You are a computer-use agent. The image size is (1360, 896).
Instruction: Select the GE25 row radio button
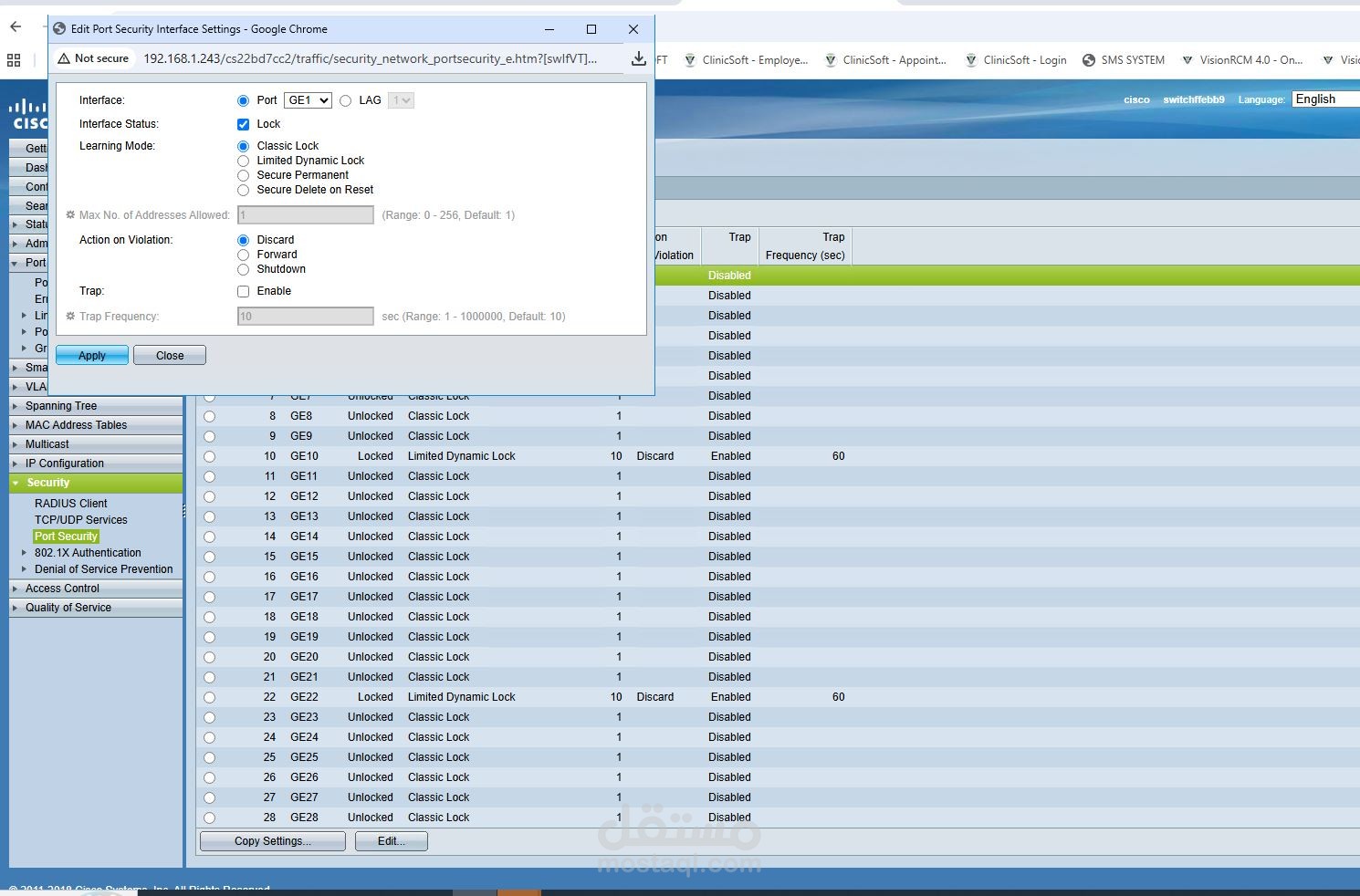210,758
